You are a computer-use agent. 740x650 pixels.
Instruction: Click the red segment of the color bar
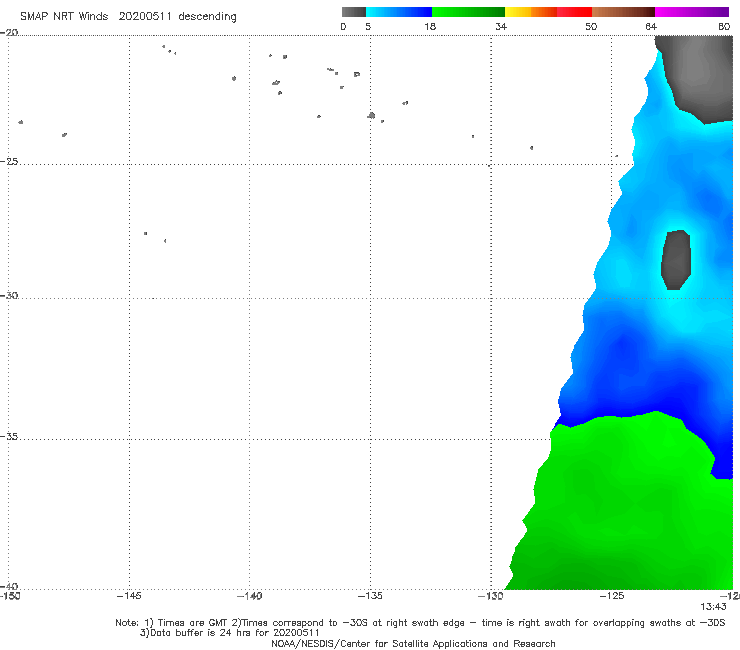574,12
